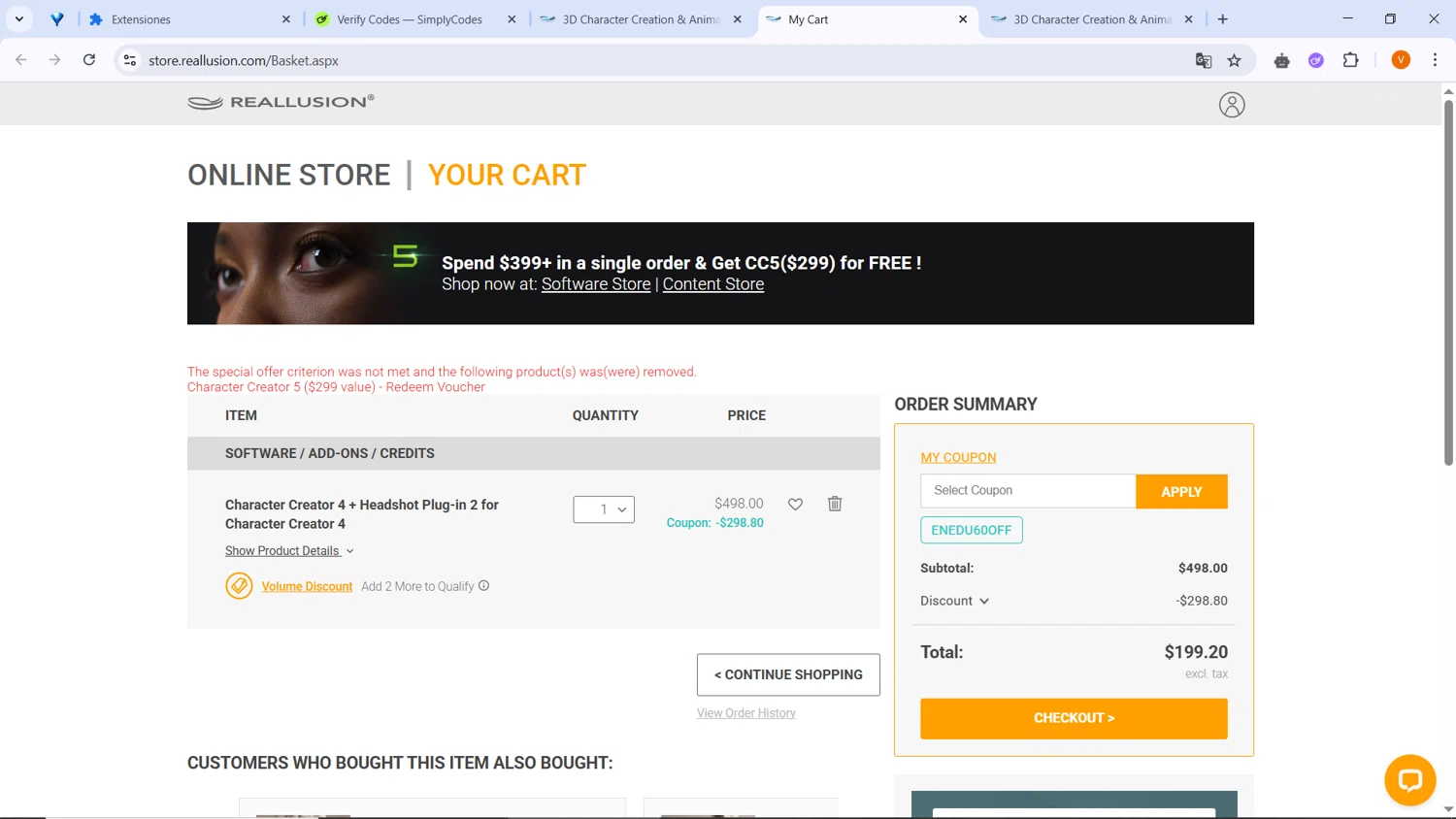The width and height of the screenshot is (1456, 819).
Task: Open the live chat bubble
Action: 1409,780
